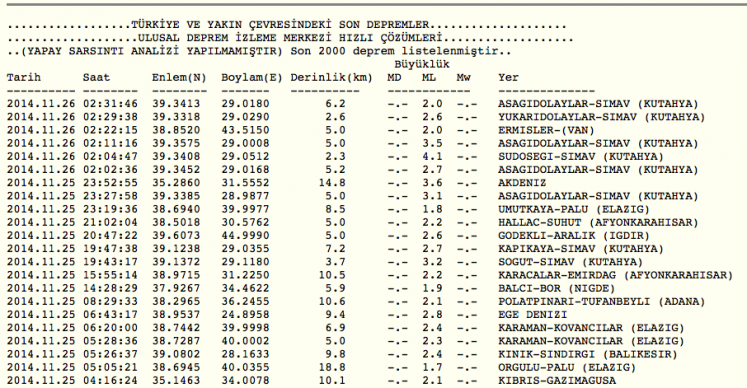Click the Saat column header

point(96,78)
